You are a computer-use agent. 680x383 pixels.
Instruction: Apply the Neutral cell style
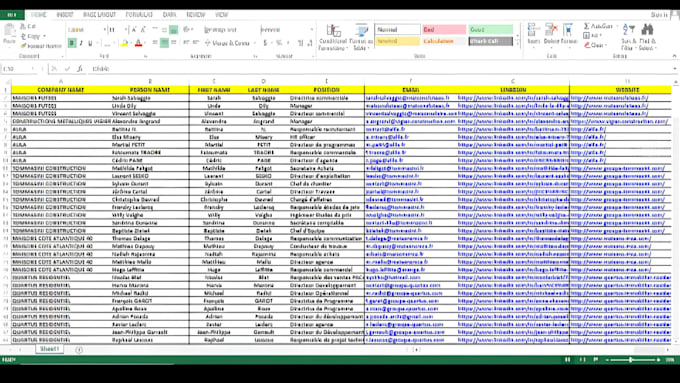pyautogui.click(x=397, y=41)
